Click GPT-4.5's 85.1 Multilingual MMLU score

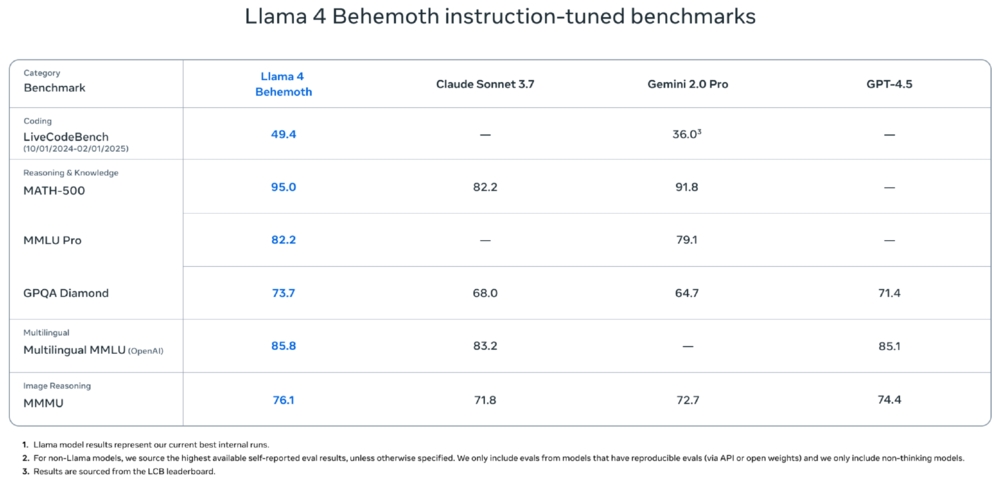click(889, 346)
